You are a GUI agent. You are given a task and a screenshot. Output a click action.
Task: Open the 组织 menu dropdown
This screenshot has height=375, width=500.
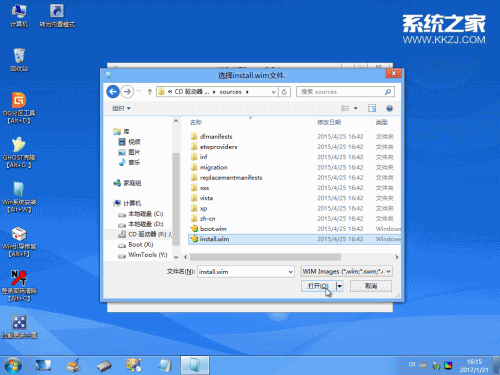coord(121,108)
